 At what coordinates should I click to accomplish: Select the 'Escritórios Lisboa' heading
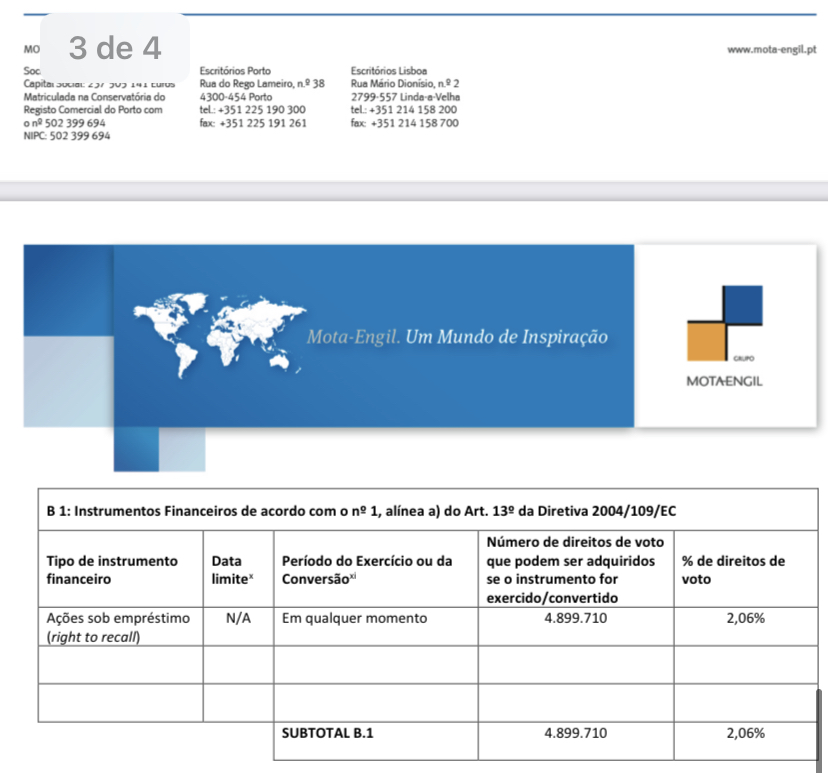389,71
